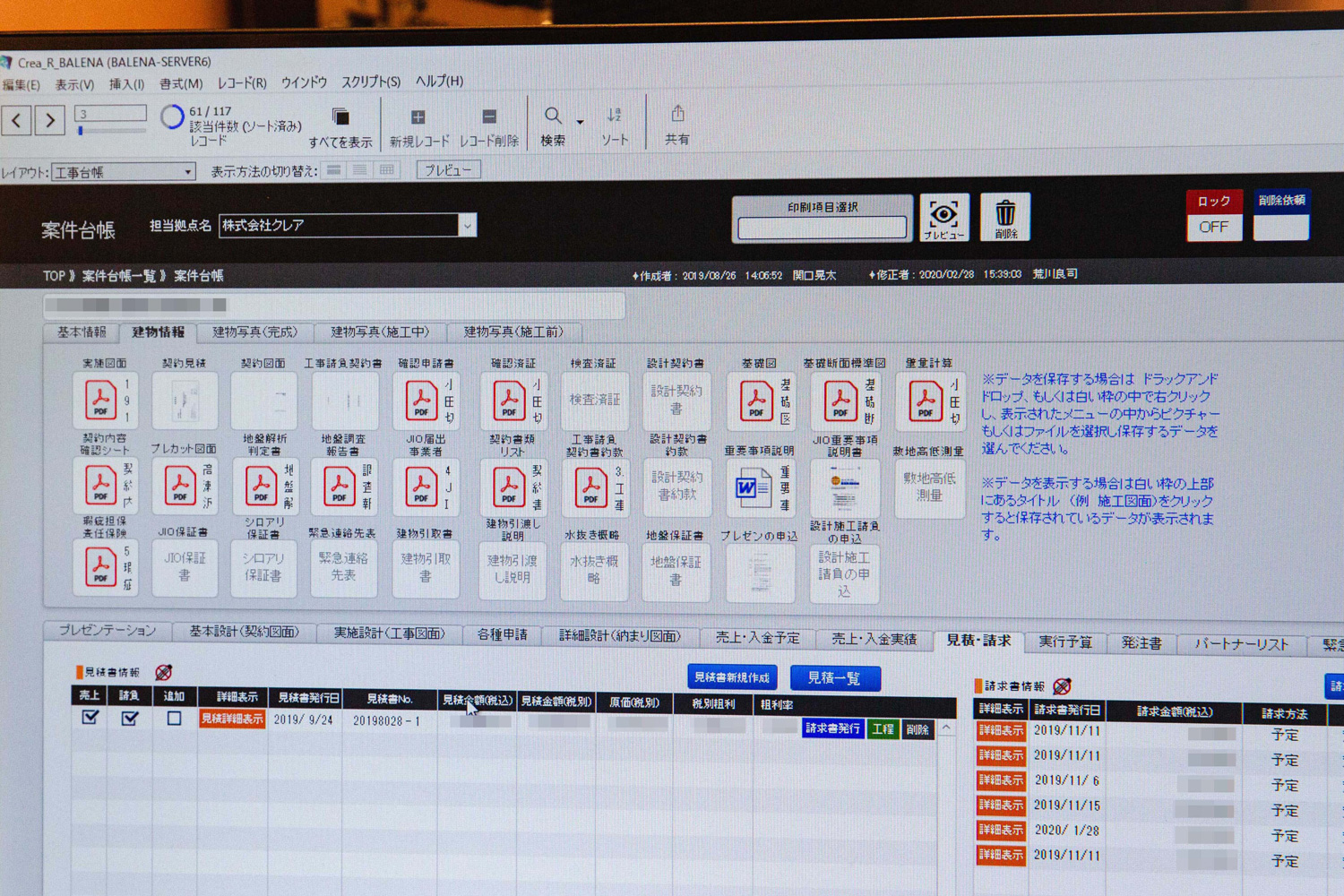Toggle the 売上 checkbox in estimate row
This screenshot has width=1344, height=896.
tap(90, 718)
